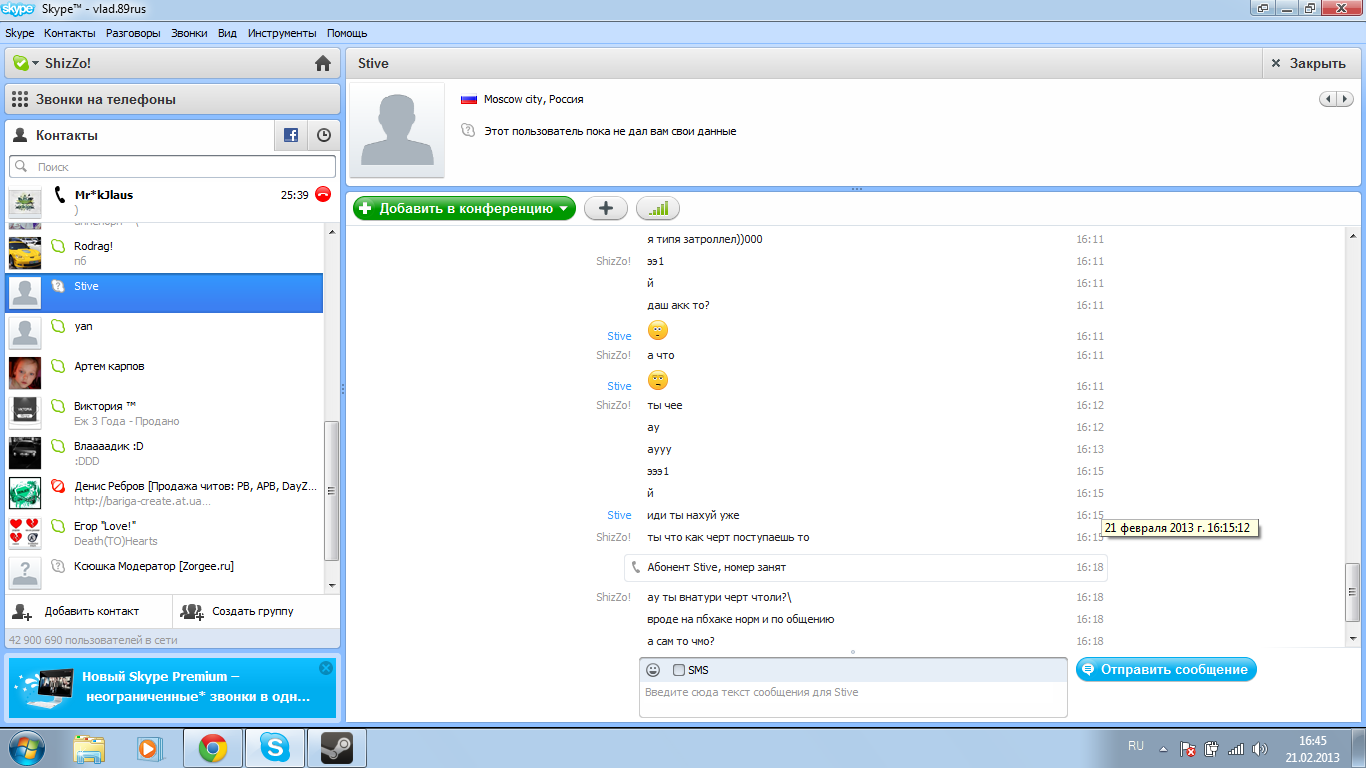
Task: Click the message input field for Stive
Action: coord(853,699)
